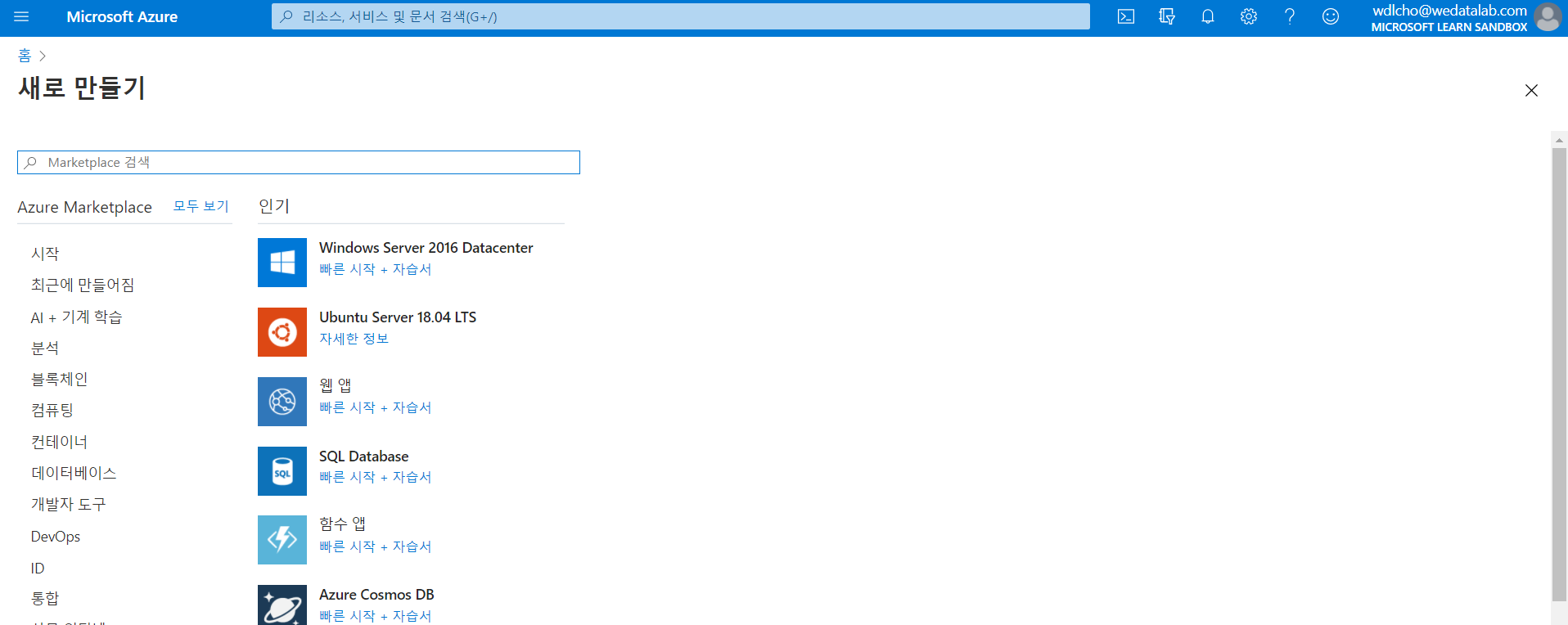Open the feedback smiley icon
The image size is (1568, 625).
(x=1331, y=16)
